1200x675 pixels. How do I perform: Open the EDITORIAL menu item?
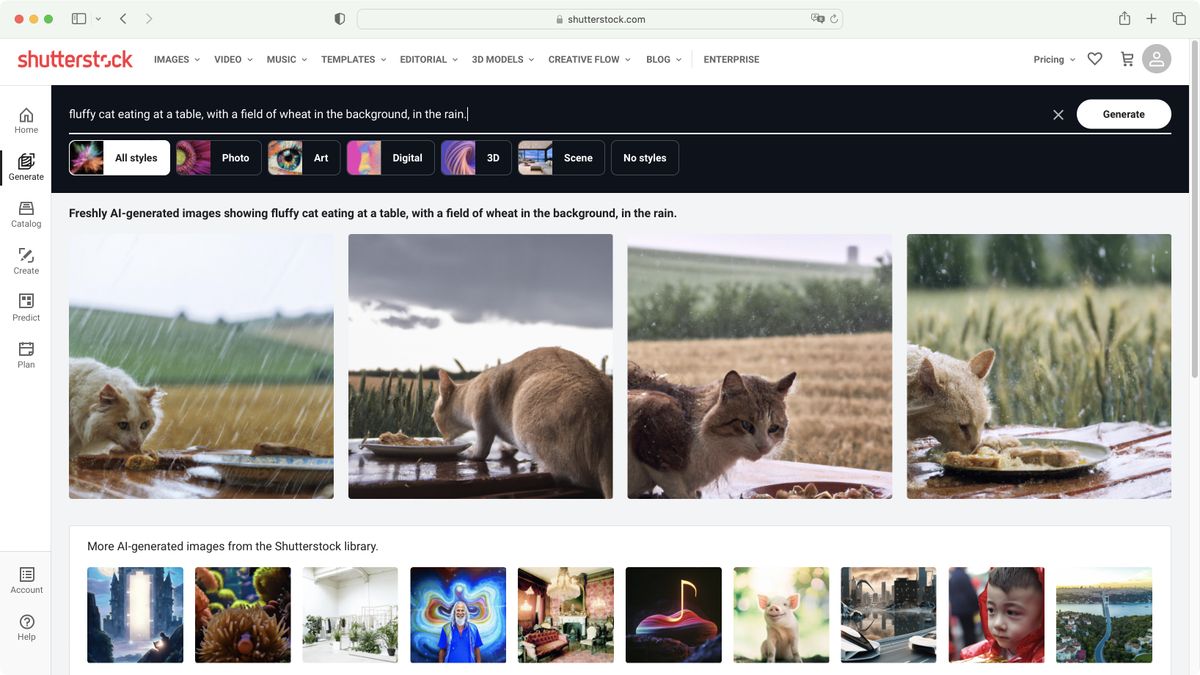[424, 59]
